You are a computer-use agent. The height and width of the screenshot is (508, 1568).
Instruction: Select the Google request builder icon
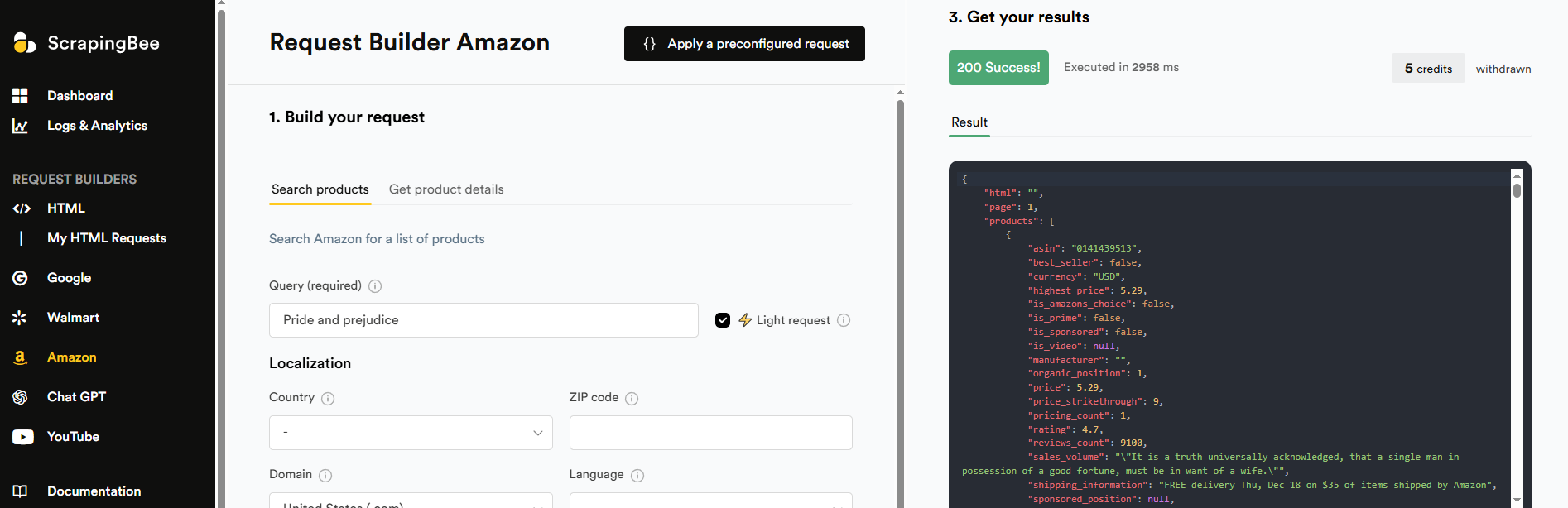click(x=21, y=278)
